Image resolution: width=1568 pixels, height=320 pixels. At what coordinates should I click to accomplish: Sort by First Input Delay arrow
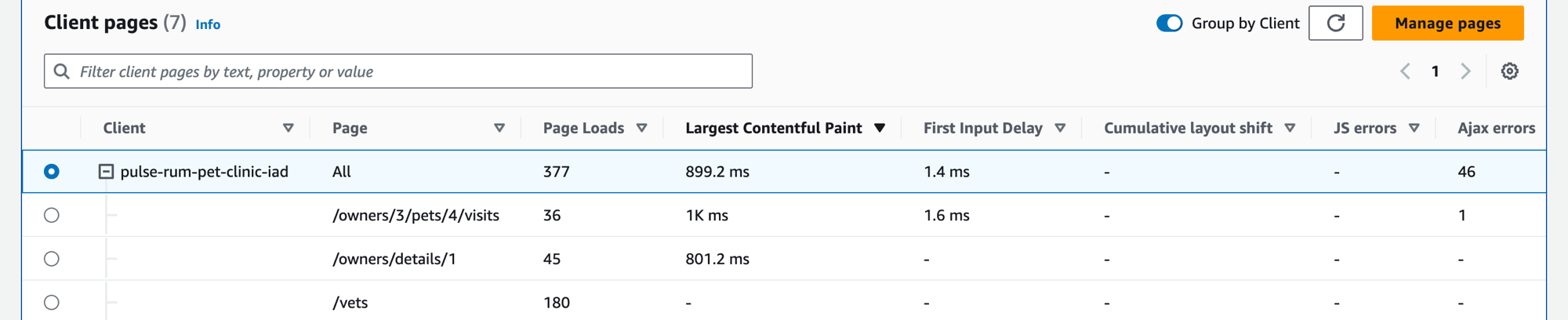click(x=1060, y=128)
